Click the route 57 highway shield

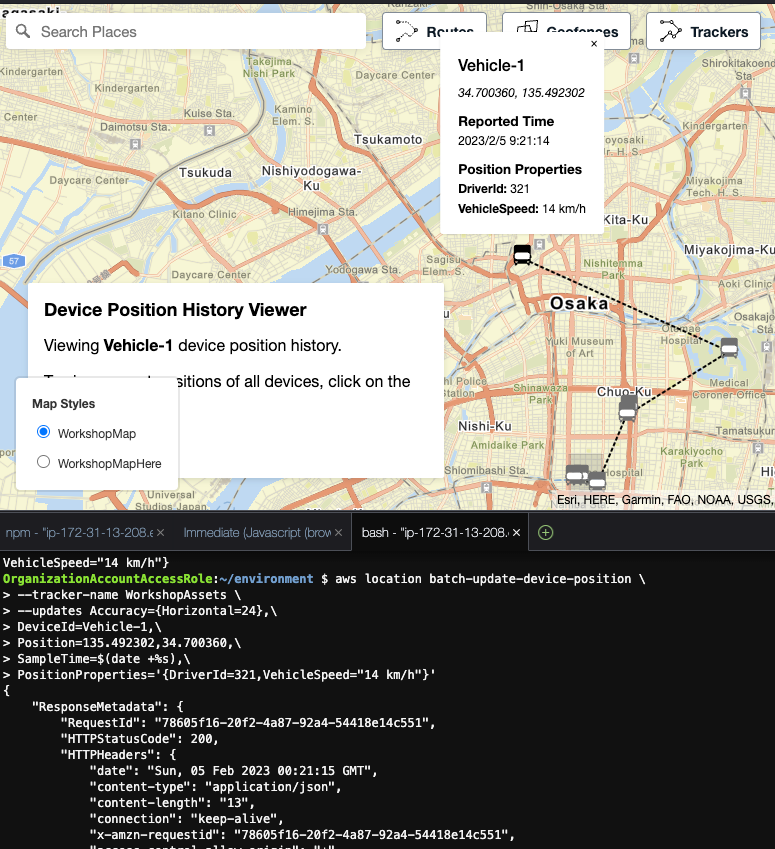coord(14,261)
